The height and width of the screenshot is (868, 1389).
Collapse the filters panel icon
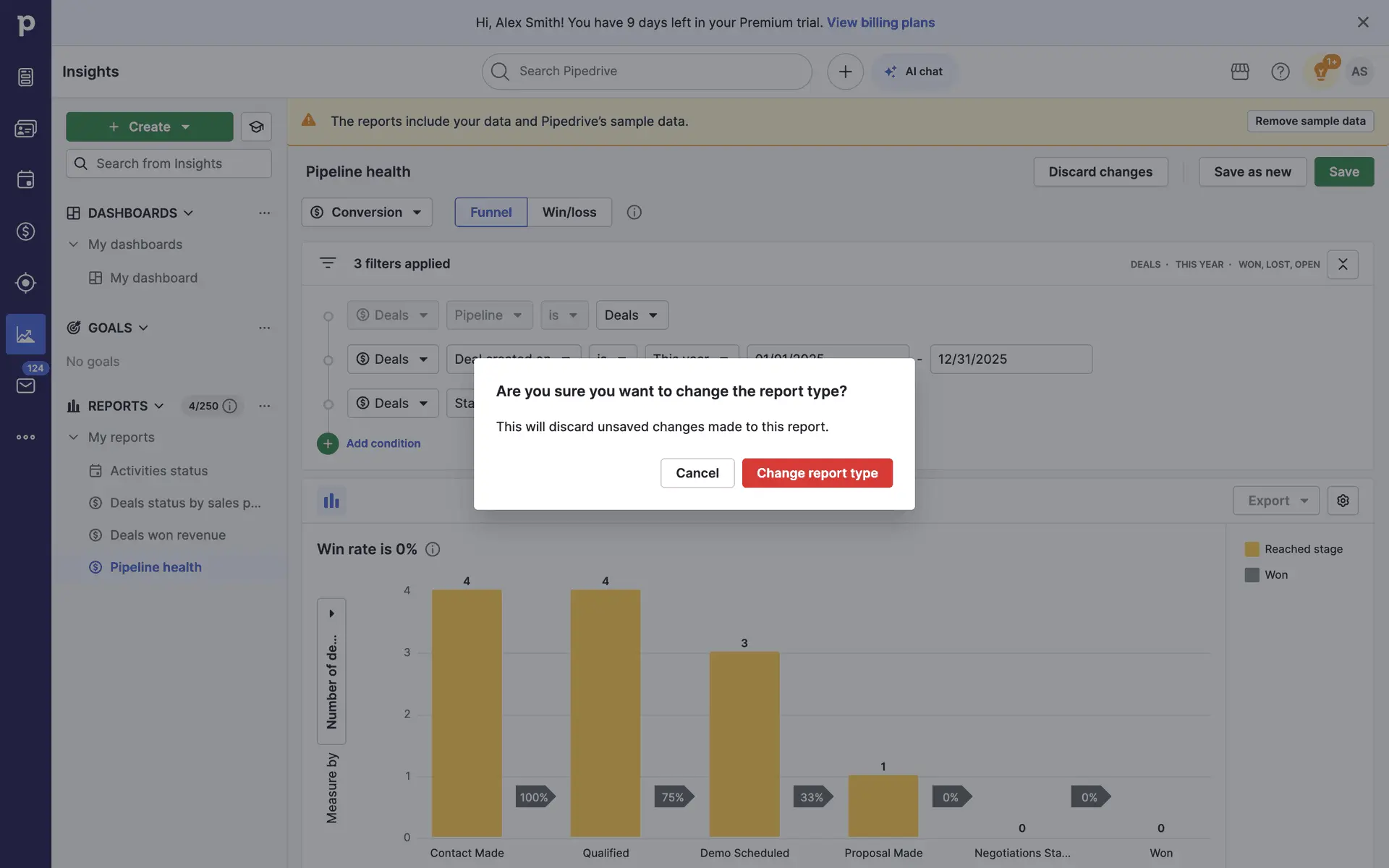pos(1343,264)
